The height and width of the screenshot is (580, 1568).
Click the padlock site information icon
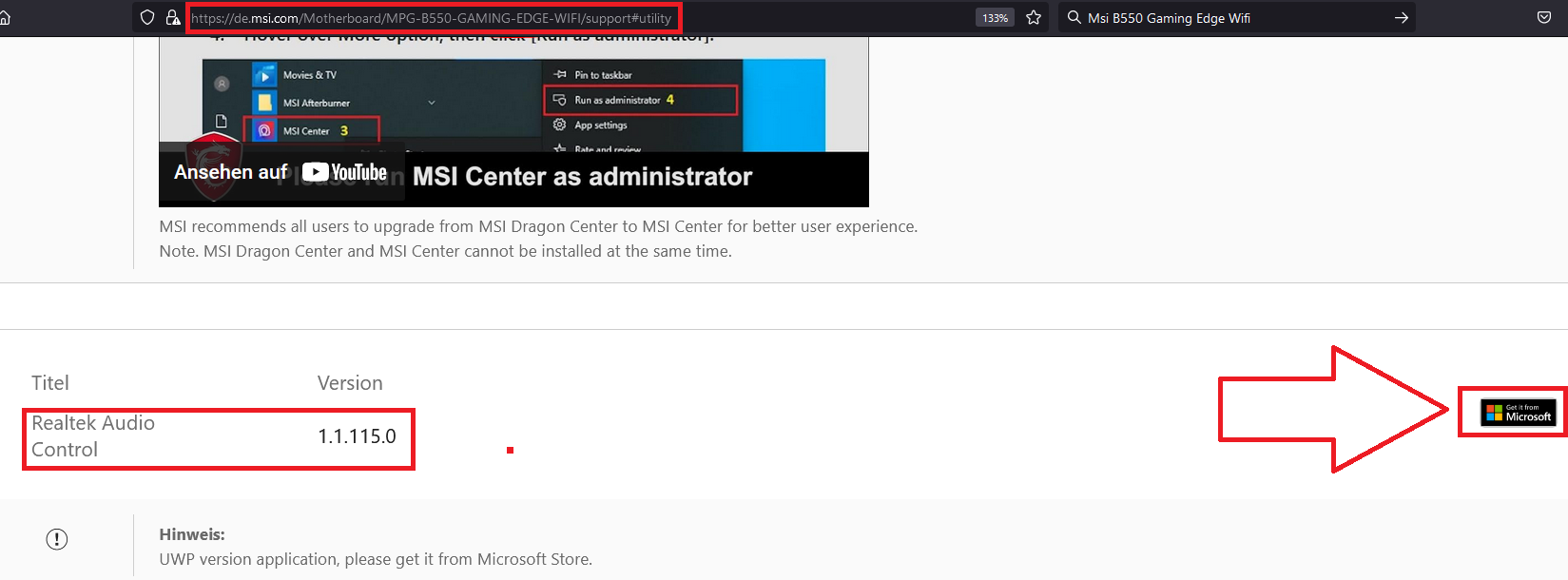(x=173, y=17)
